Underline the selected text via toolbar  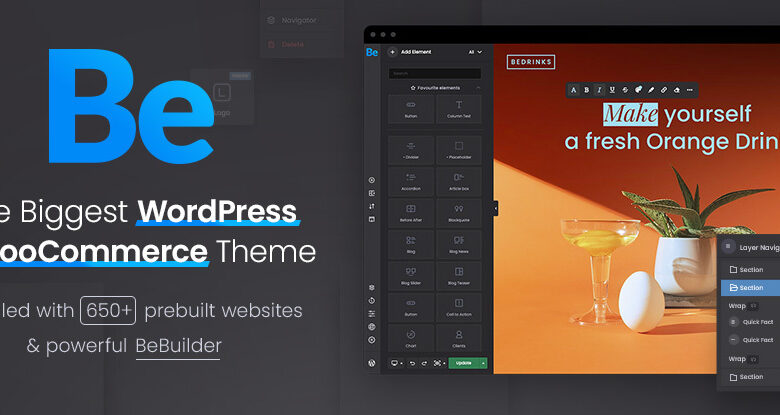click(612, 90)
